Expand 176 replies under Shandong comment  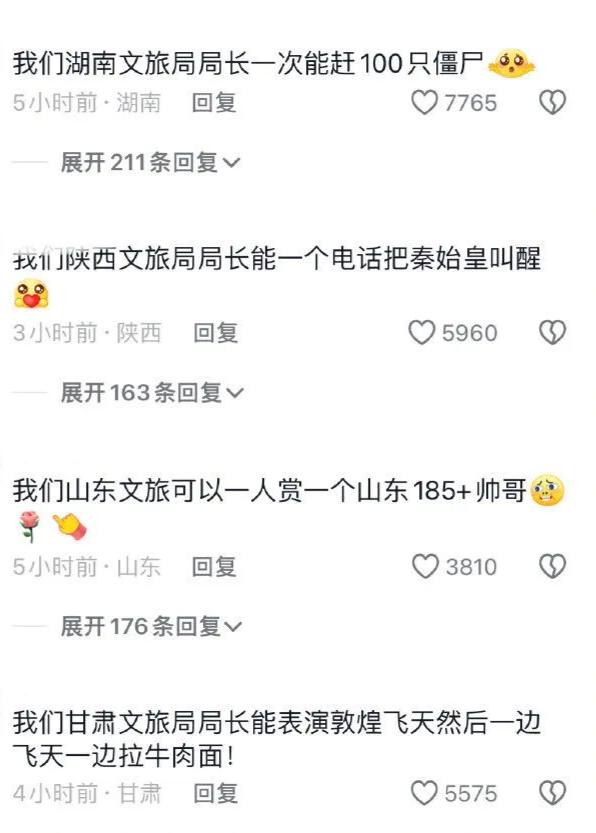(x=151, y=626)
